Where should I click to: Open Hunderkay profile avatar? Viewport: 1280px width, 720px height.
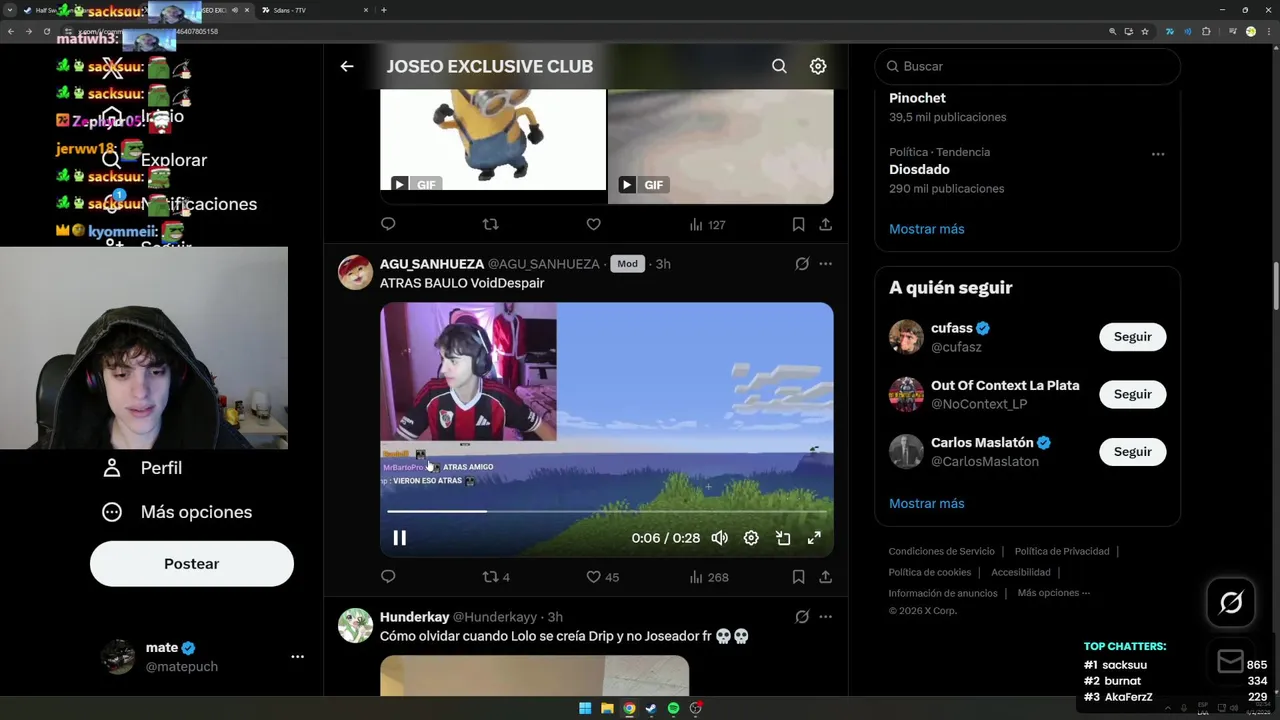coord(355,625)
